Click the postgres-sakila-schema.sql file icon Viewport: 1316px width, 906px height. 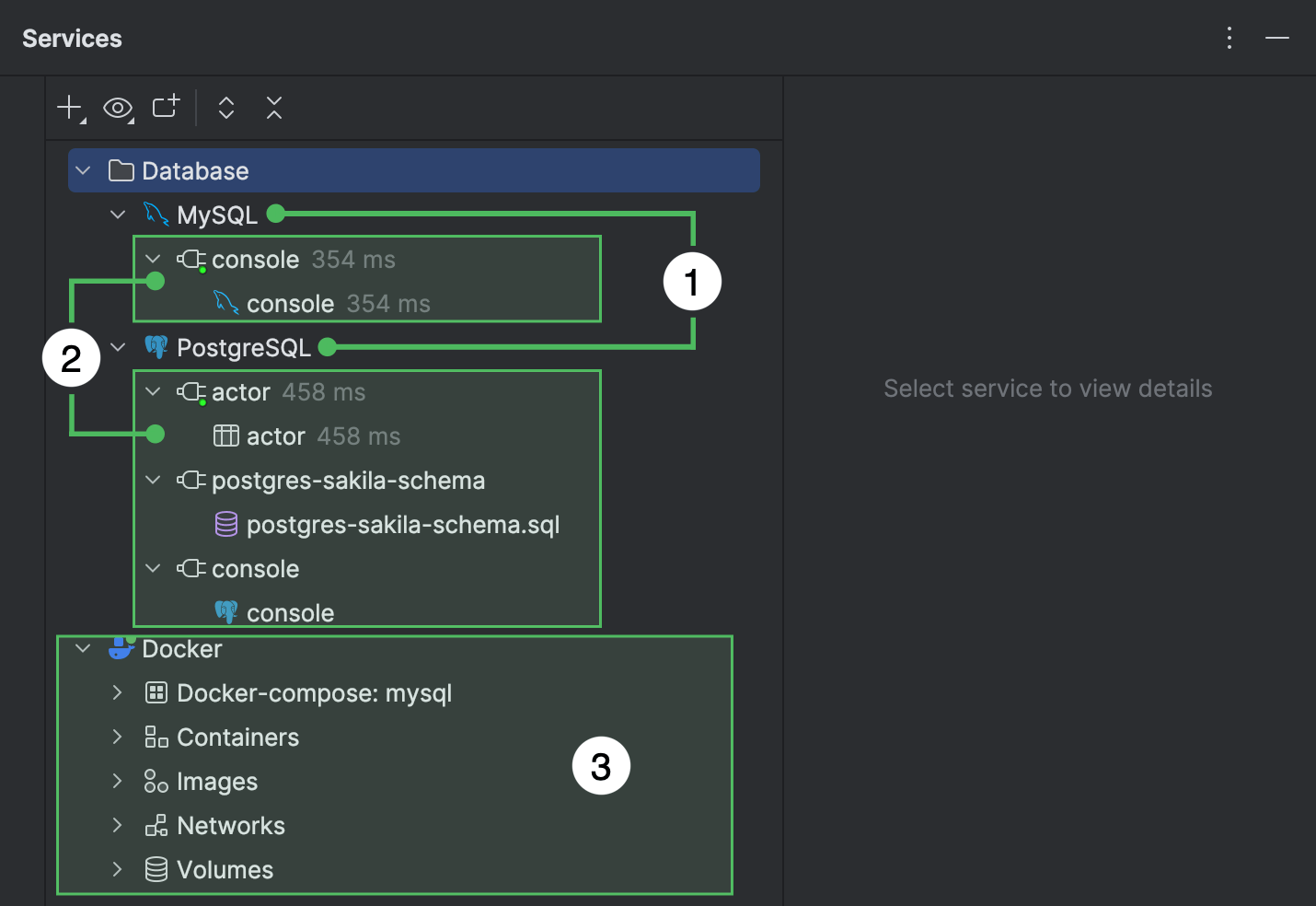click(x=226, y=524)
